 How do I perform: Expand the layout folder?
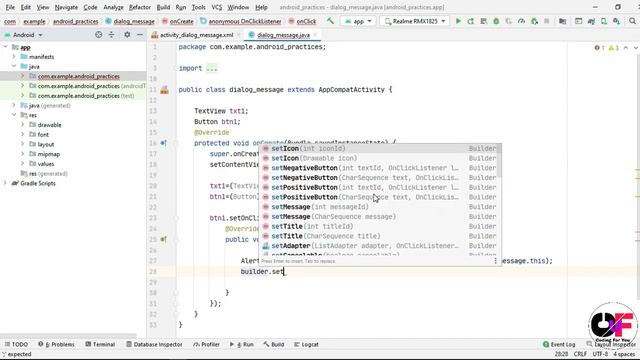coord(22,144)
